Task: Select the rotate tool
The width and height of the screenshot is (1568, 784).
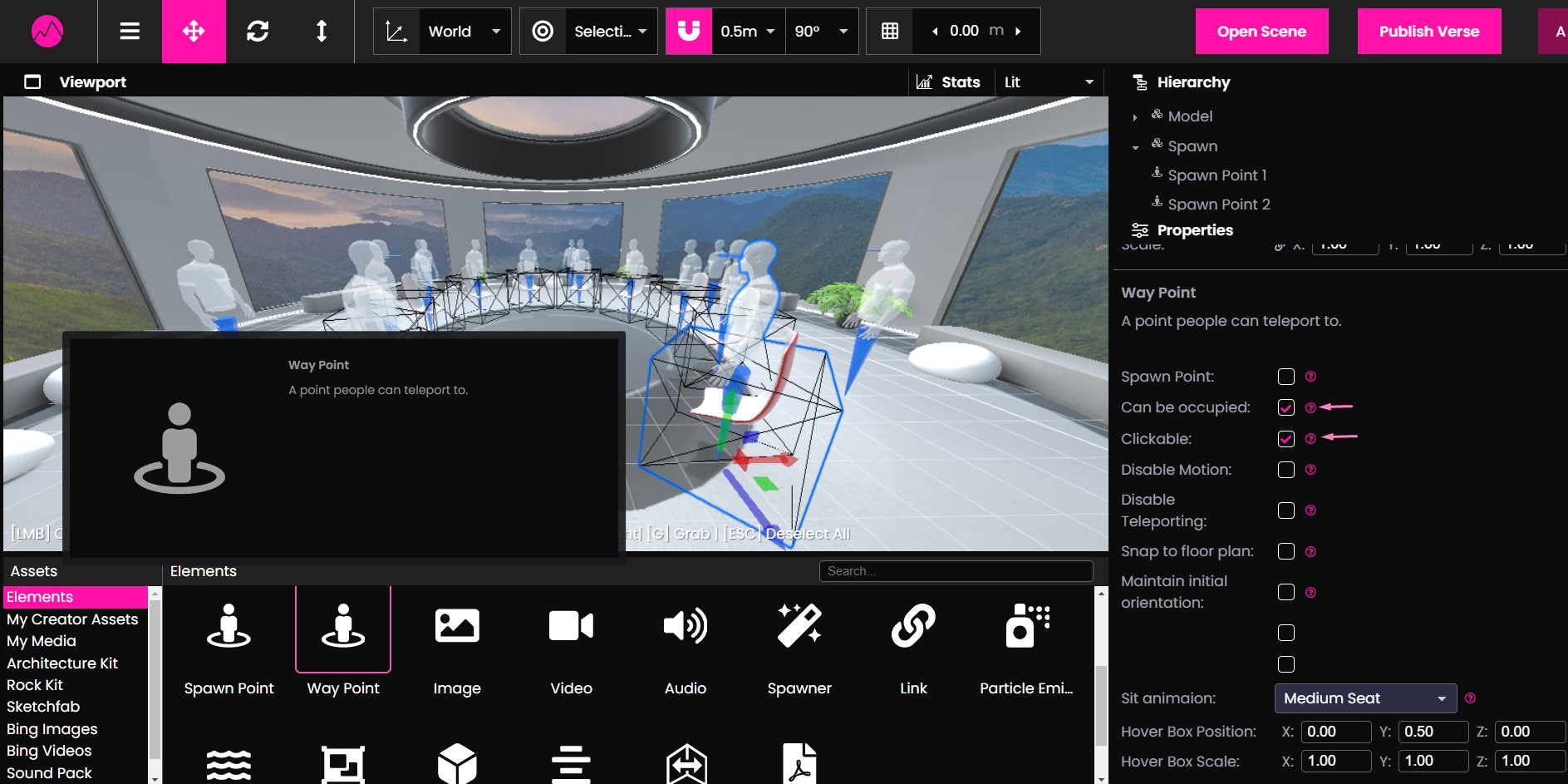Action: 258,32
